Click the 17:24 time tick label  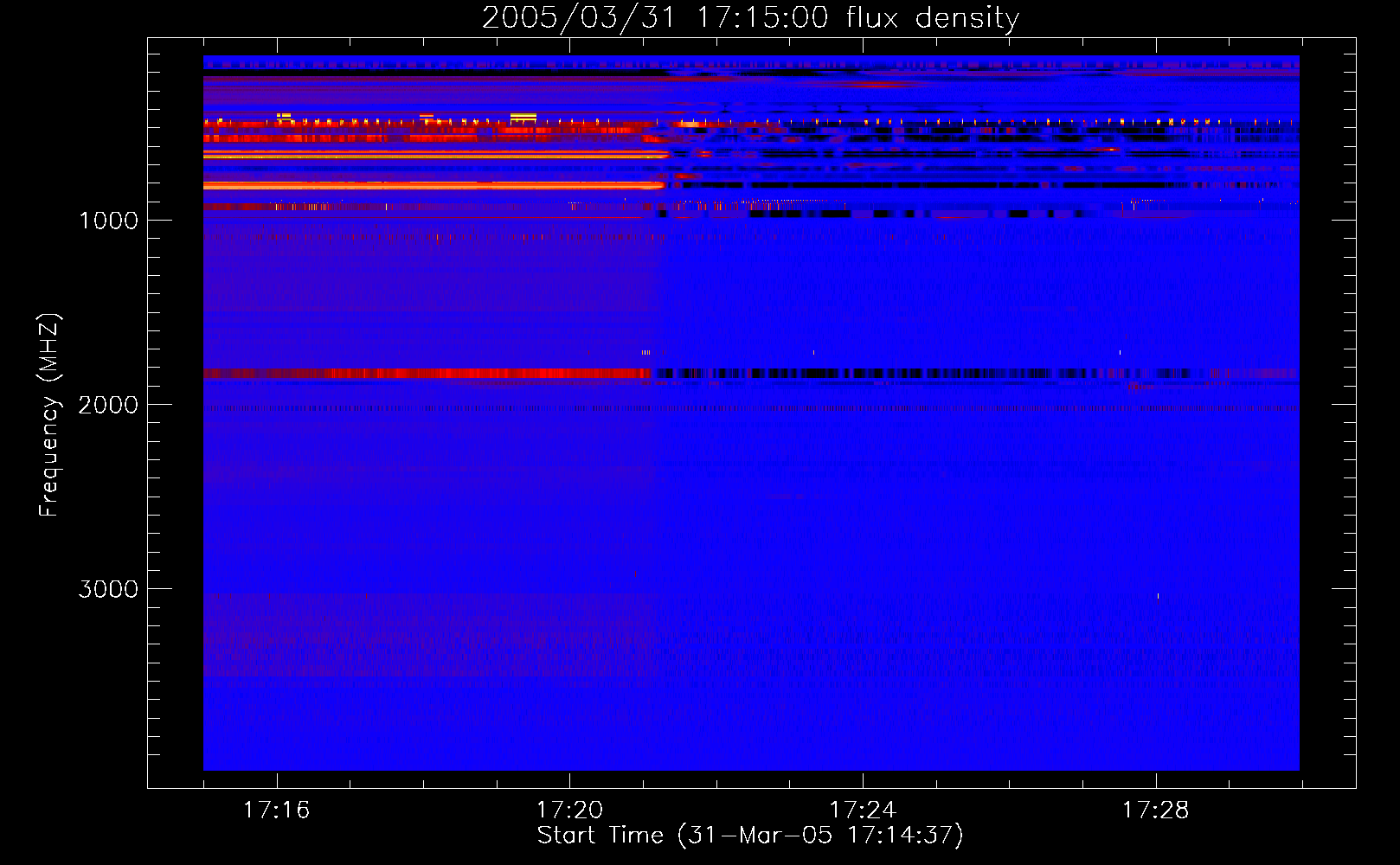pyautogui.click(x=863, y=811)
